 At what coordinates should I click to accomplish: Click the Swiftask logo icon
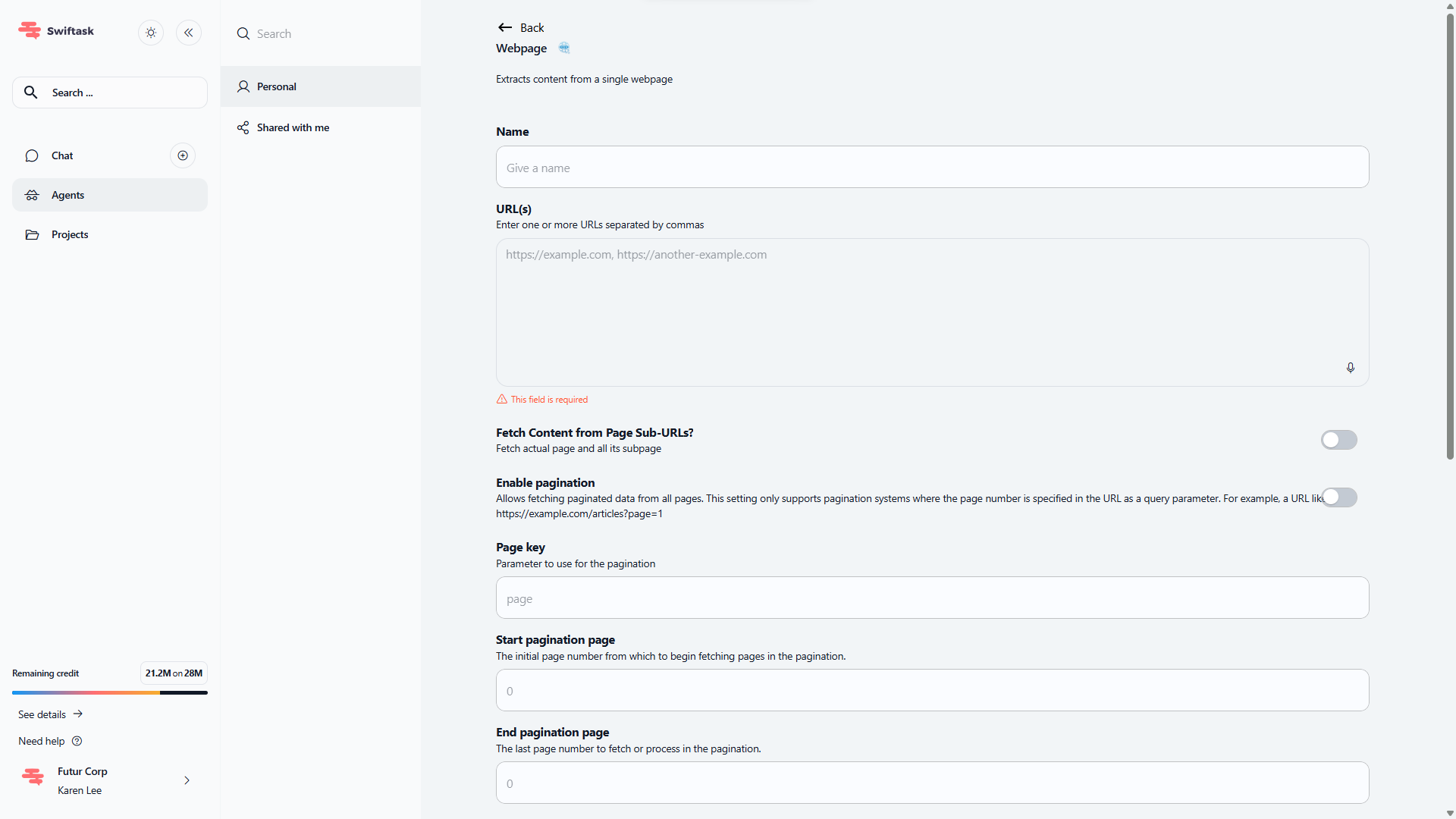tap(30, 30)
